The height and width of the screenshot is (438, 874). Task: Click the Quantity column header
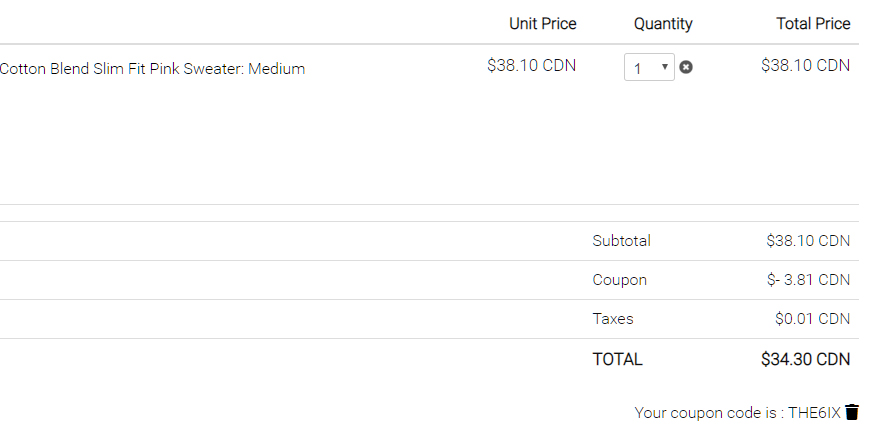coord(663,24)
